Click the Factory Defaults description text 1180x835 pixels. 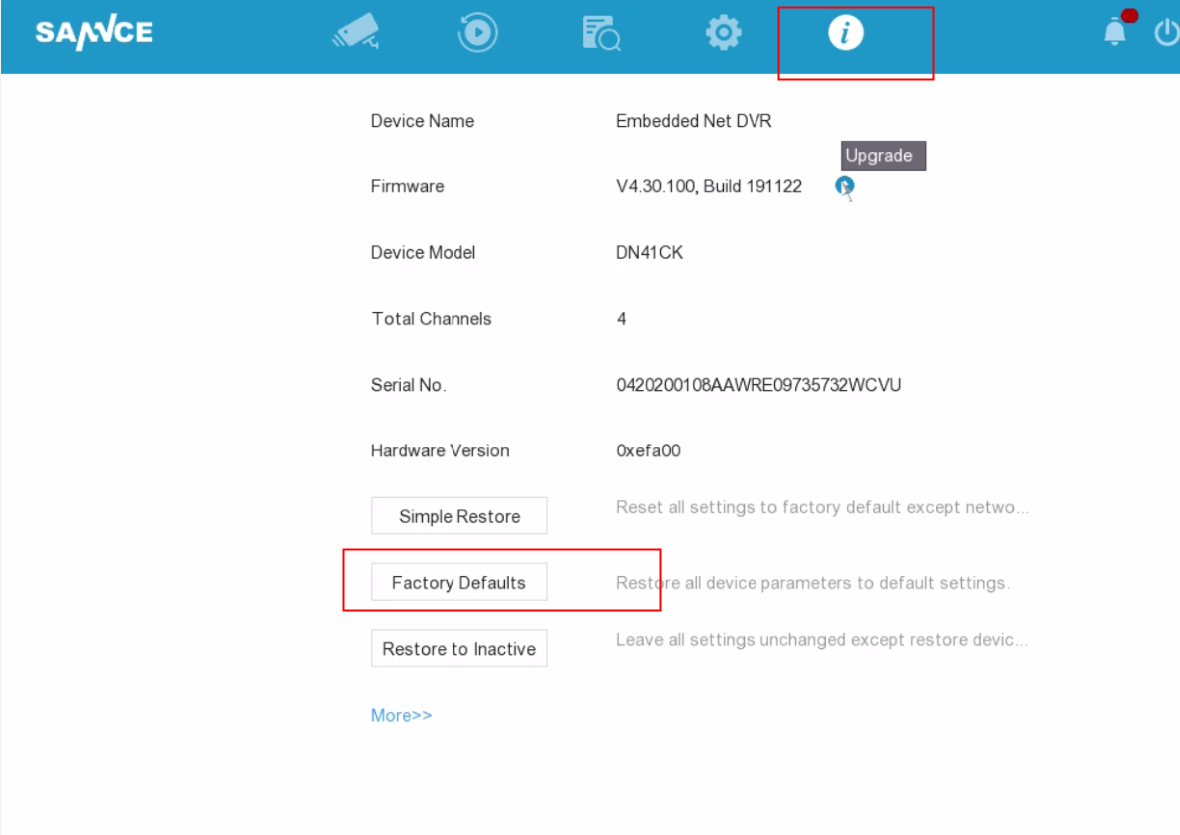(x=813, y=583)
